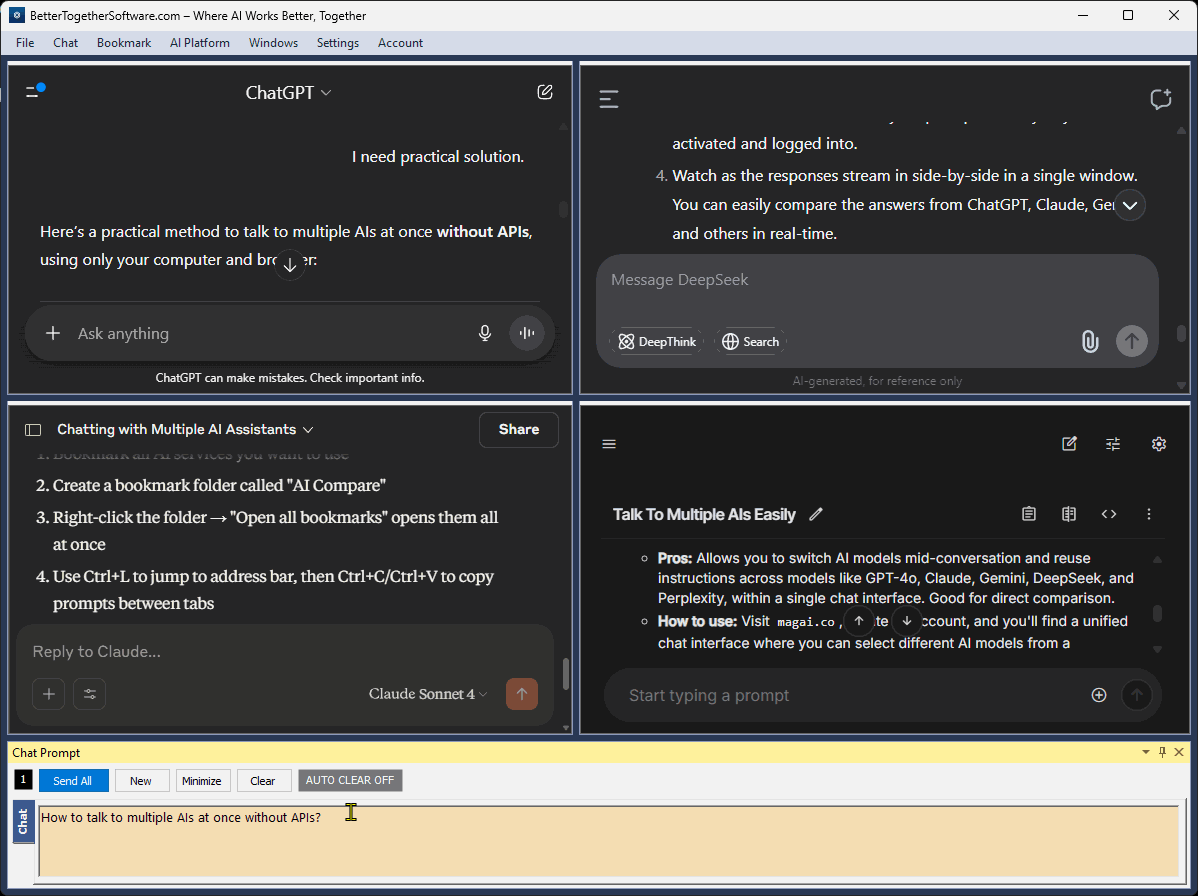
Task: Open ChatGPT model dropdown
Action: (288, 92)
